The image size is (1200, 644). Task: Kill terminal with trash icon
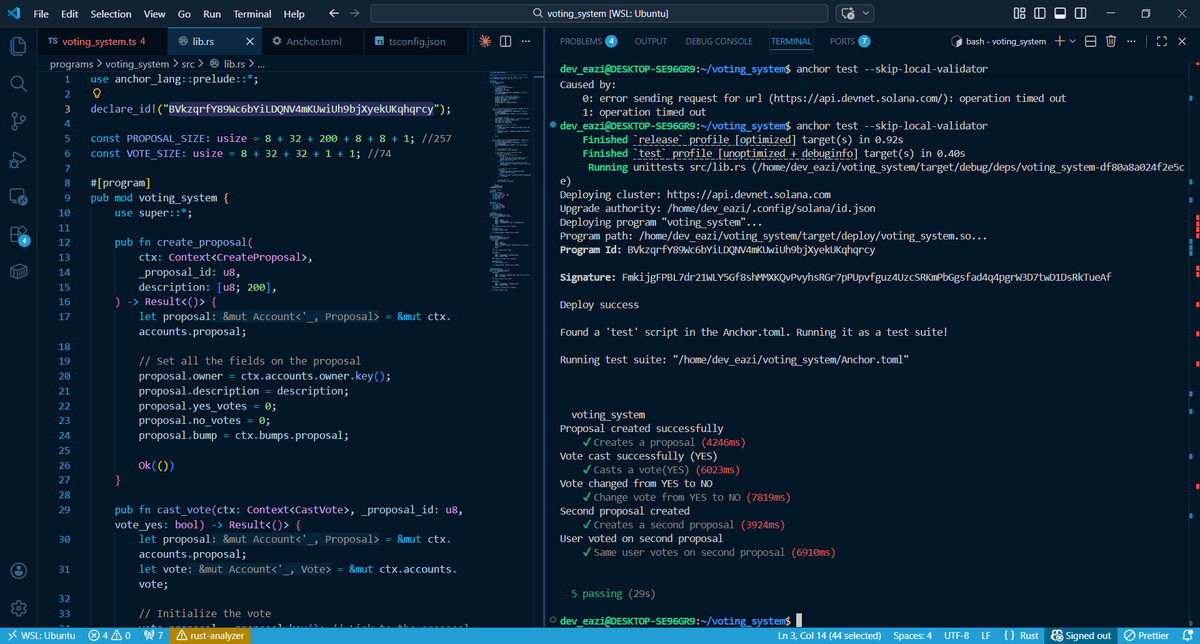point(1111,41)
